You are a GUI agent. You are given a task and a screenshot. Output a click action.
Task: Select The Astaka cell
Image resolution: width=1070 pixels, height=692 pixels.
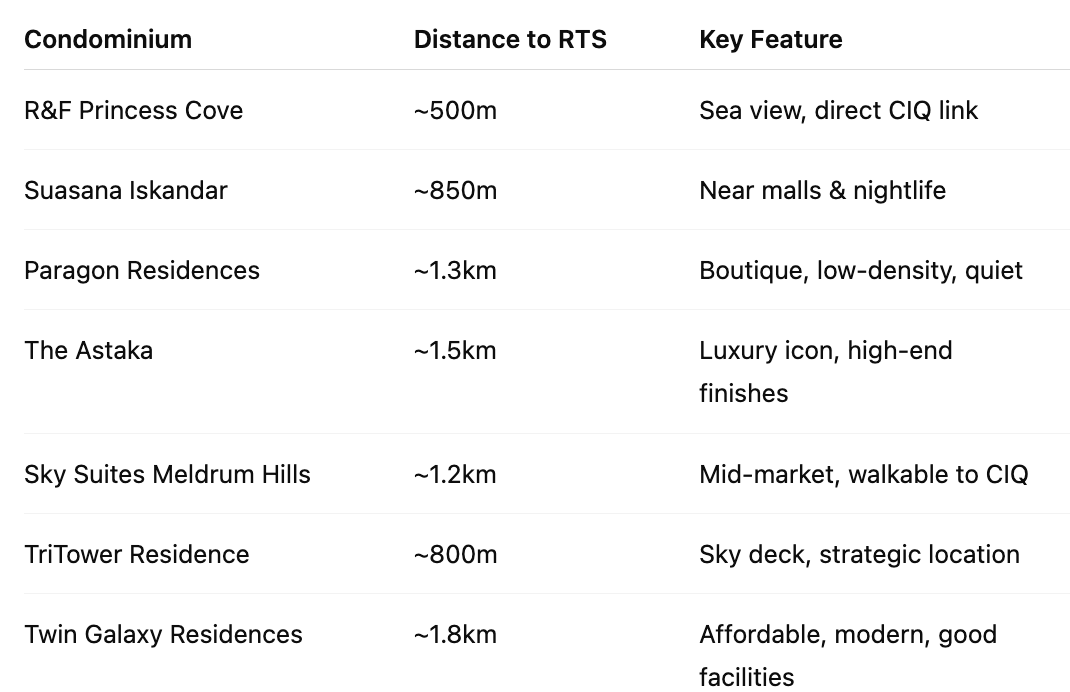pos(89,351)
